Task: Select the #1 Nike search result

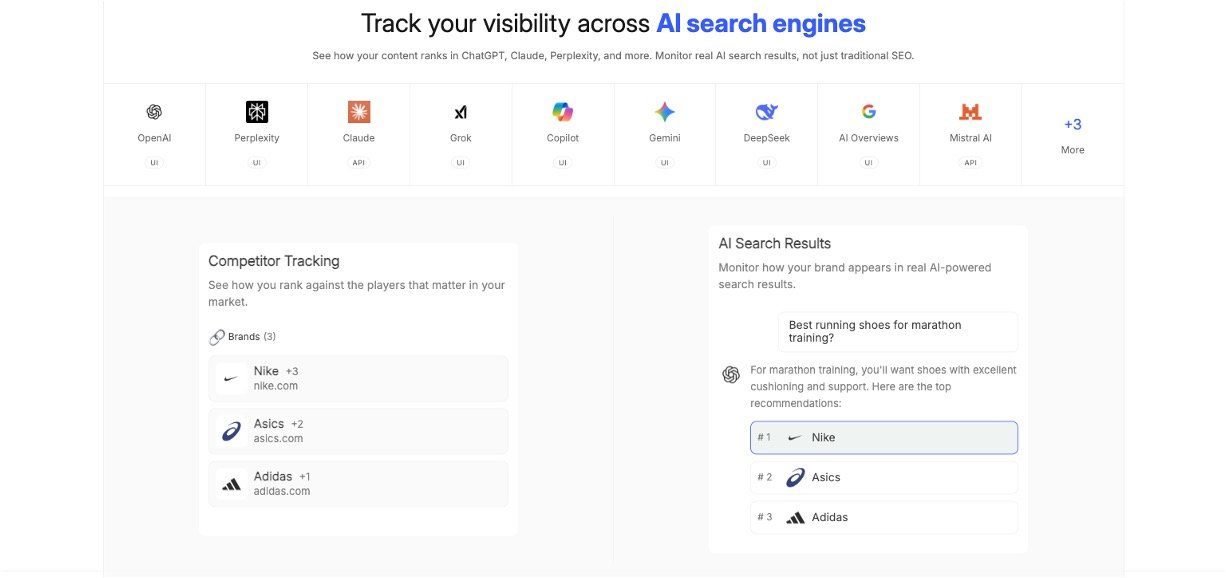Action: point(884,437)
